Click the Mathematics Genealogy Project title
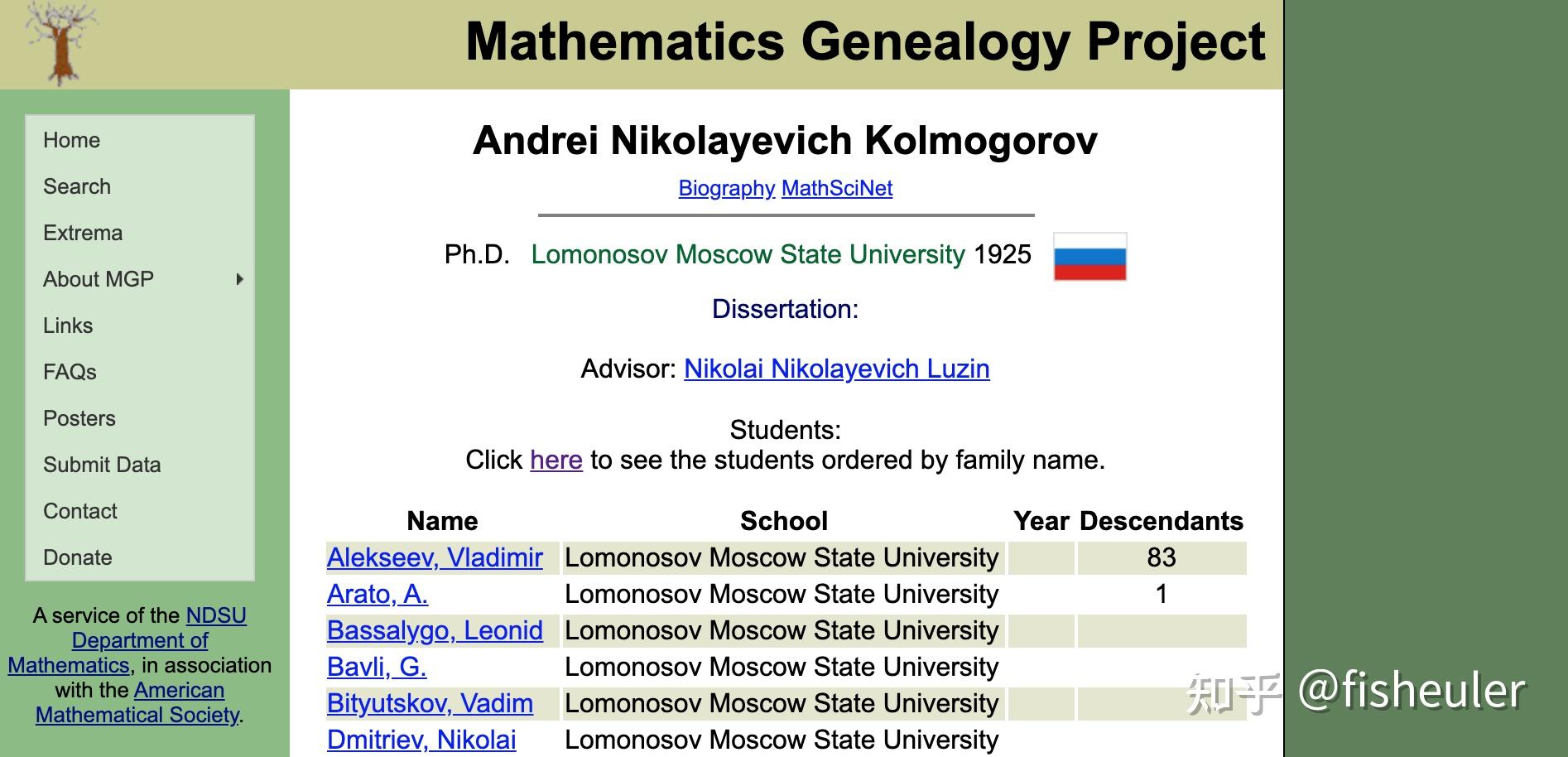 865,41
